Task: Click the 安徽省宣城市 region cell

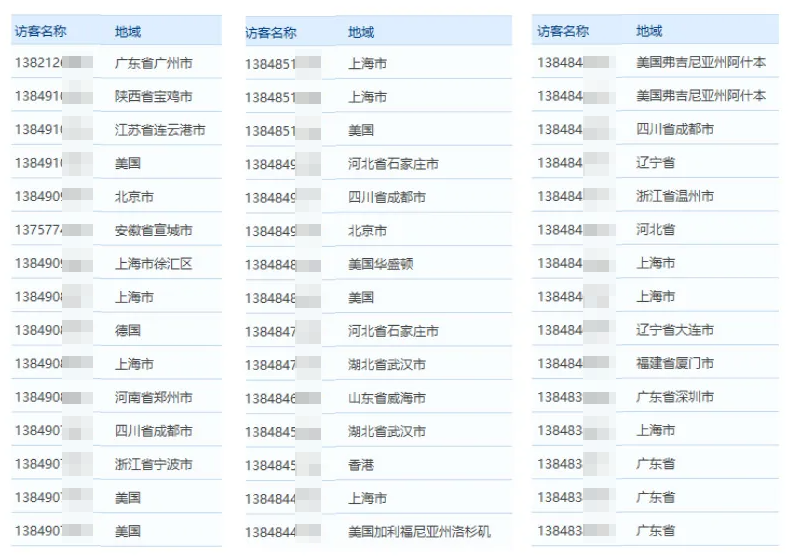Action: point(153,230)
